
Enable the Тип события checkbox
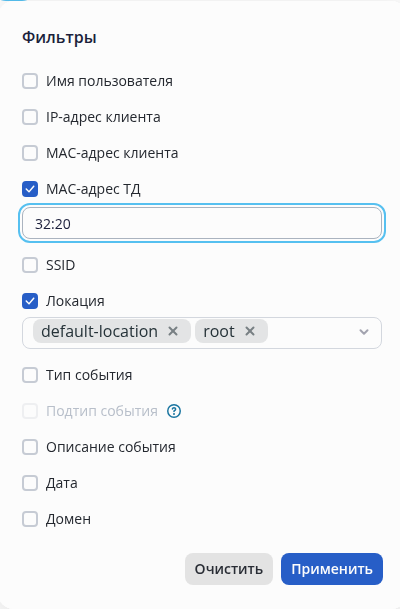30,375
